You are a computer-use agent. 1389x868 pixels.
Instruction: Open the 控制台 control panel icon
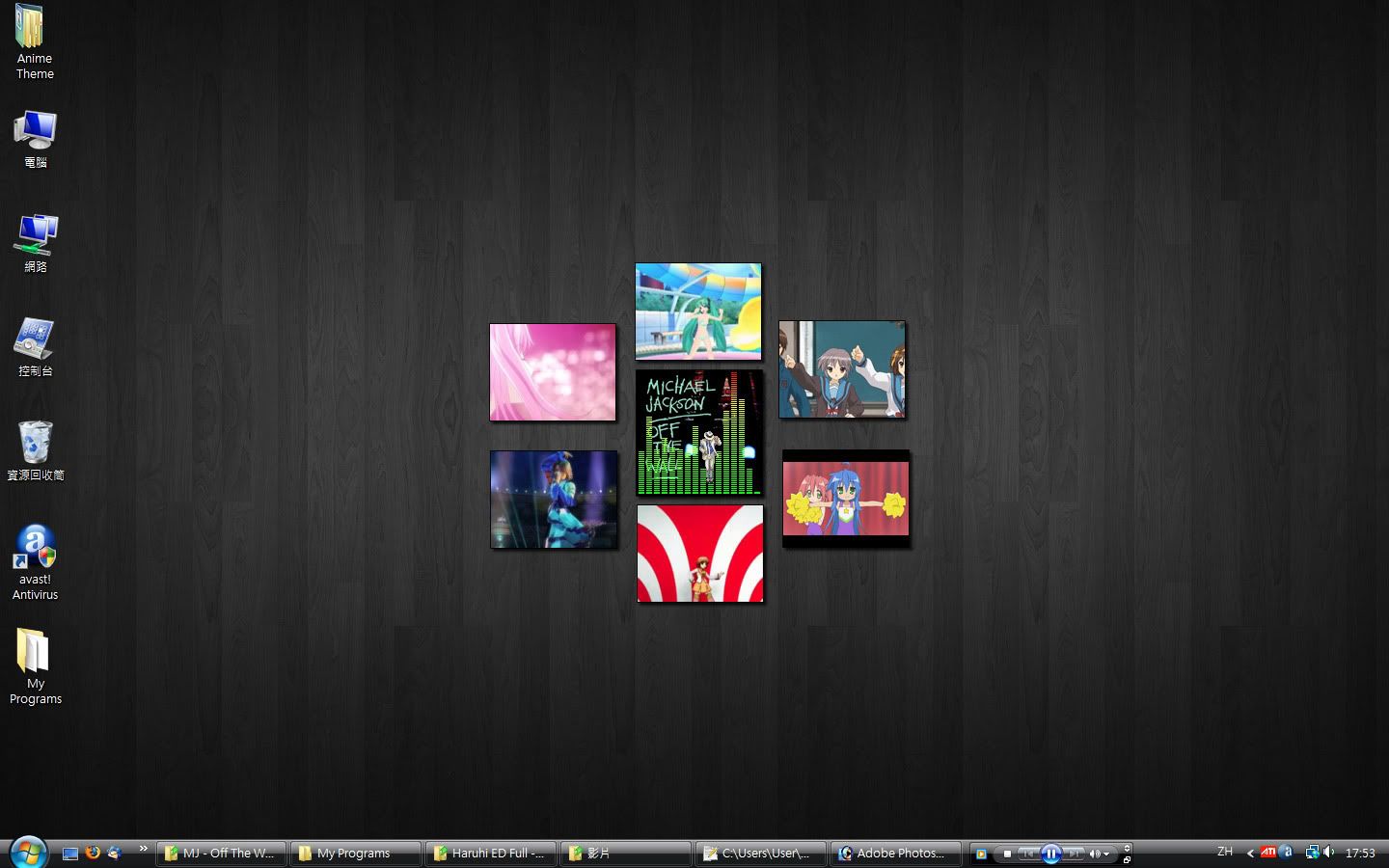click(x=35, y=347)
